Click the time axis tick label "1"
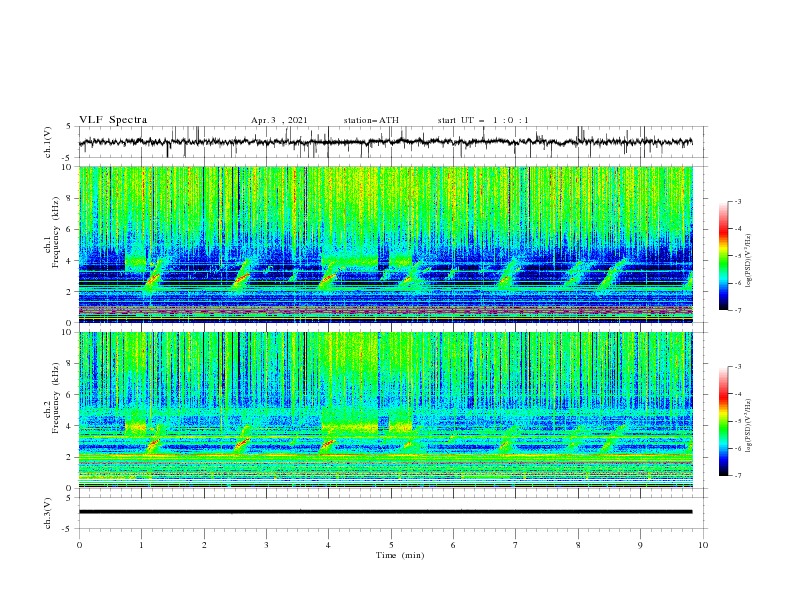 point(142,545)
